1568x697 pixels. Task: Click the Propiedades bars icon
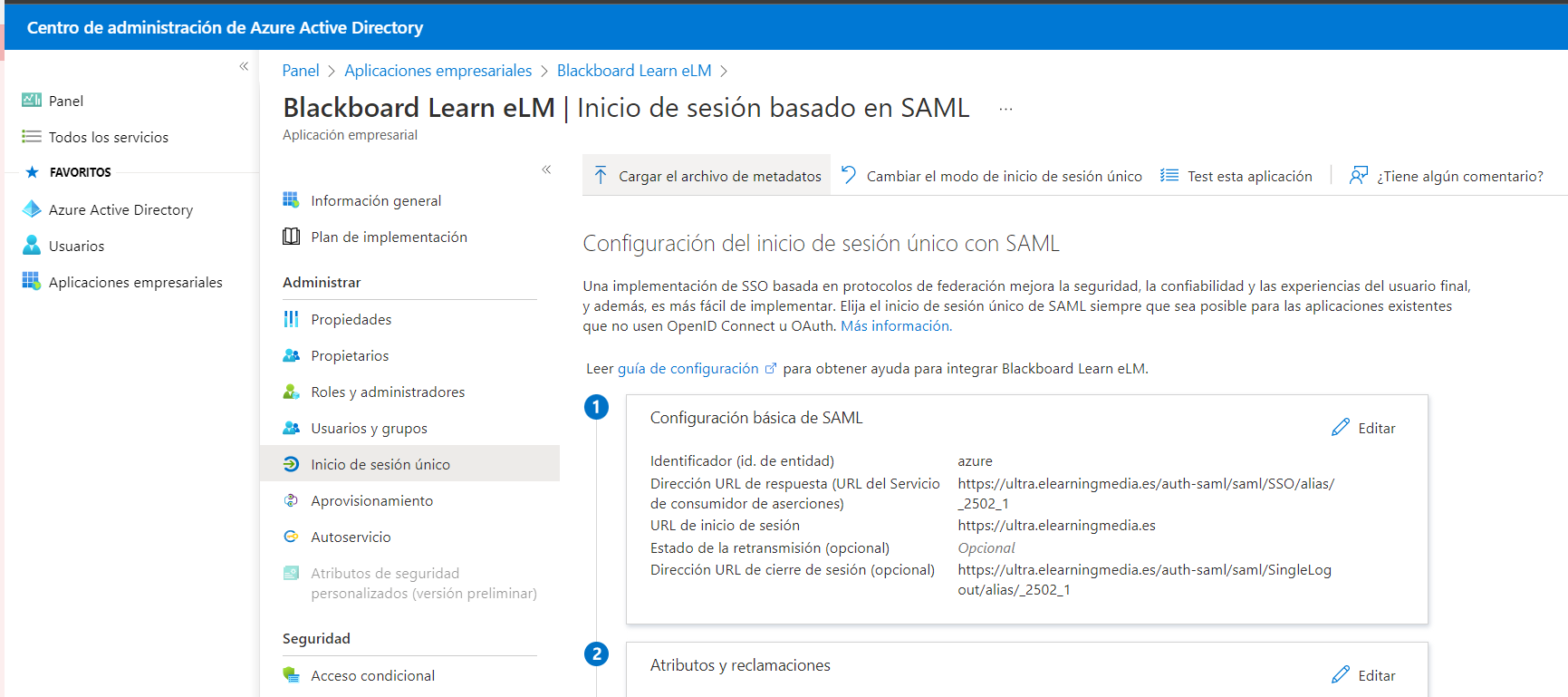291,319
